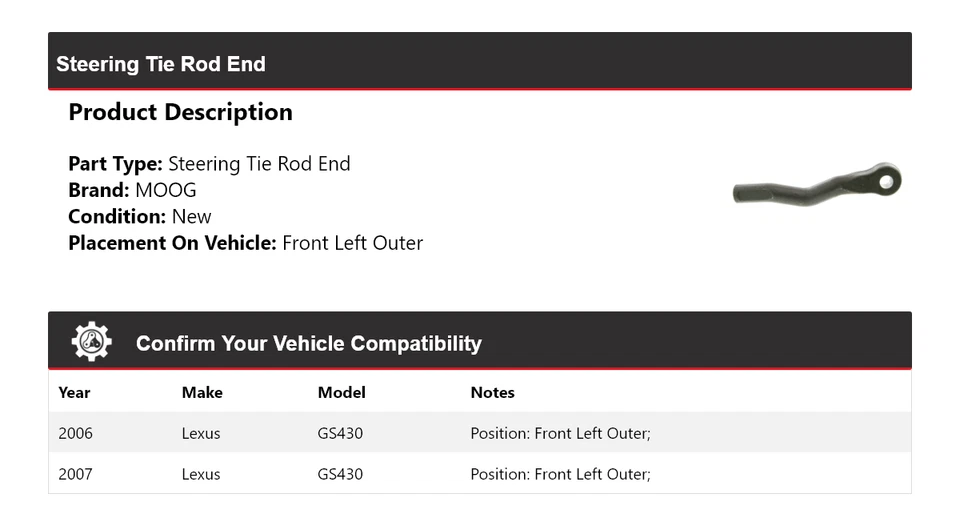Click GS430 in the 2006 row
Image resolution: width=960 pixels, height=526 pixels.
(340, 433)
